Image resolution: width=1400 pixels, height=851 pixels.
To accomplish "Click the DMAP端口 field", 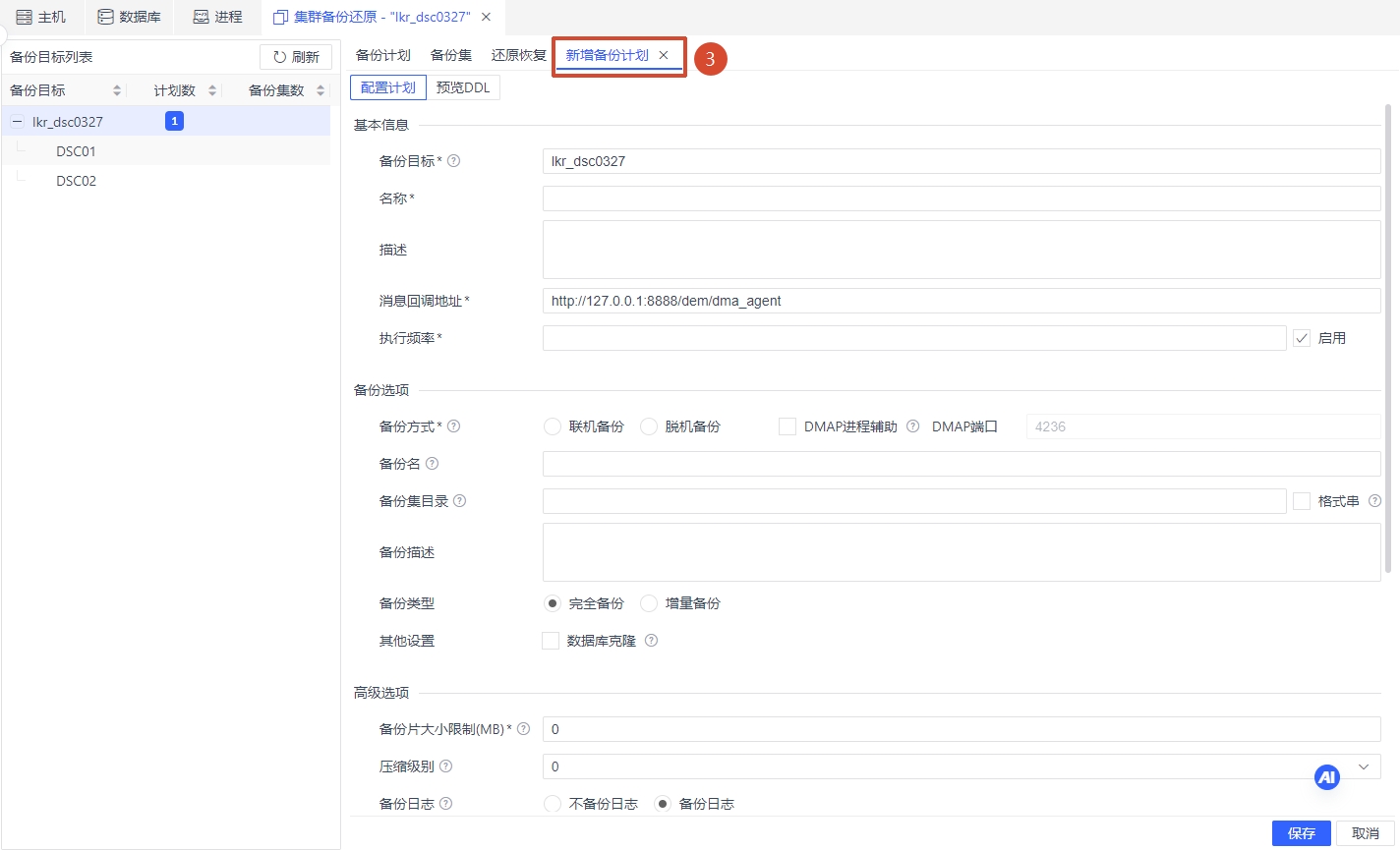I will (1203, 426).
